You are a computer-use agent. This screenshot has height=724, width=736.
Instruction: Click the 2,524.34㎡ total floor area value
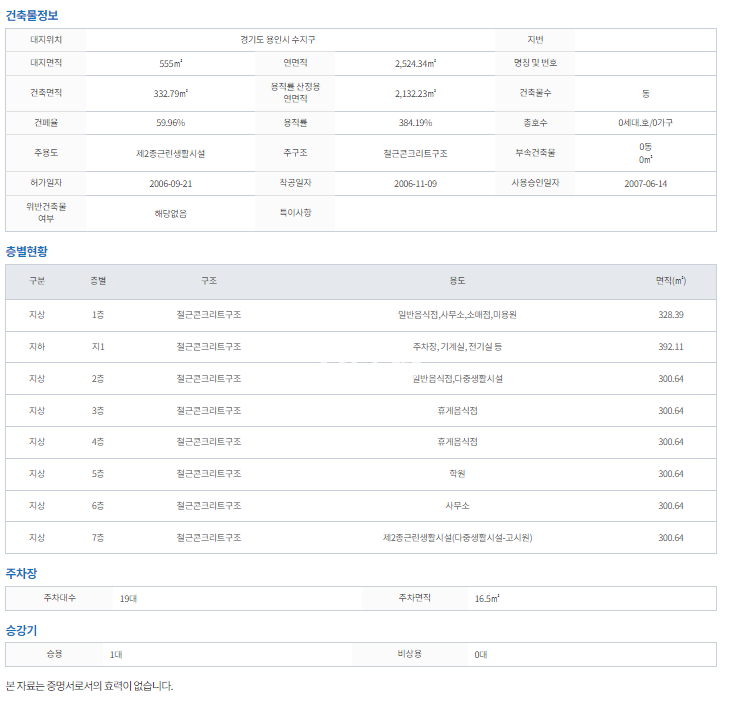pyautogui.click(x=416, y=63)
